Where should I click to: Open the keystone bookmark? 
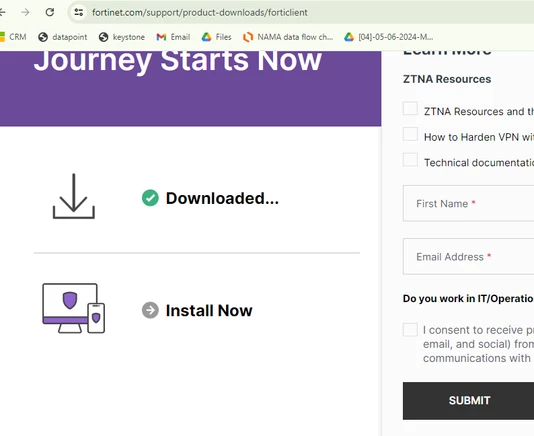point(122,37)
